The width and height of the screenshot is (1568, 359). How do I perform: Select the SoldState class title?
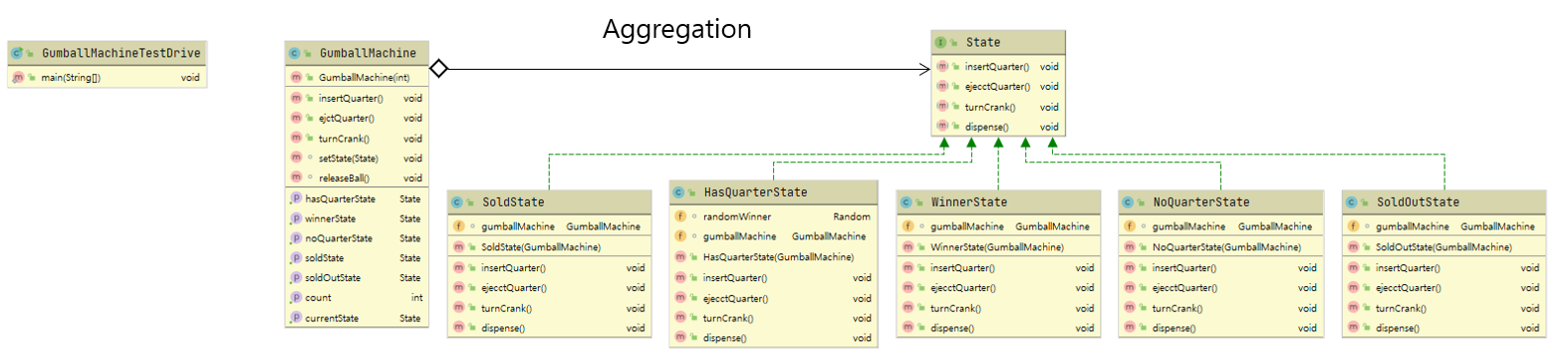[x=513, y=201]
